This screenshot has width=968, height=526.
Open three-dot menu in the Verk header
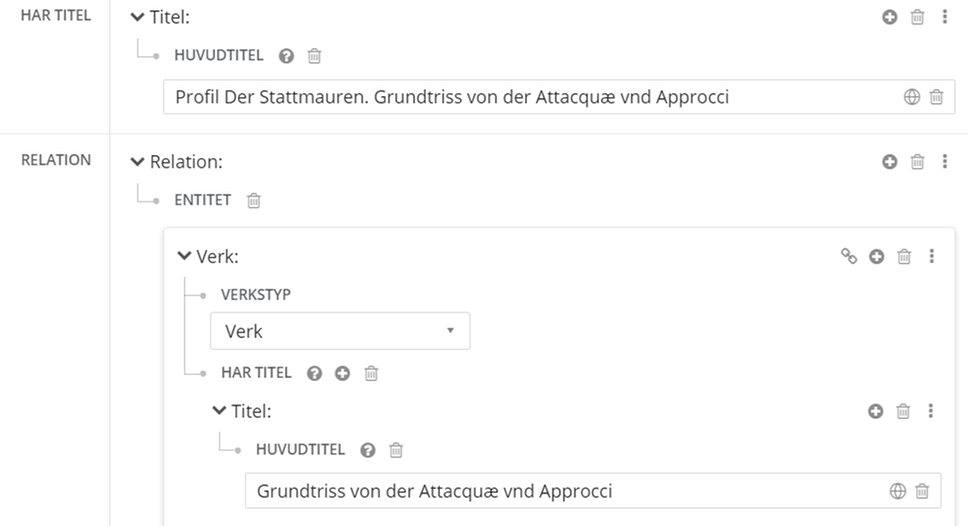pos(931,257)
